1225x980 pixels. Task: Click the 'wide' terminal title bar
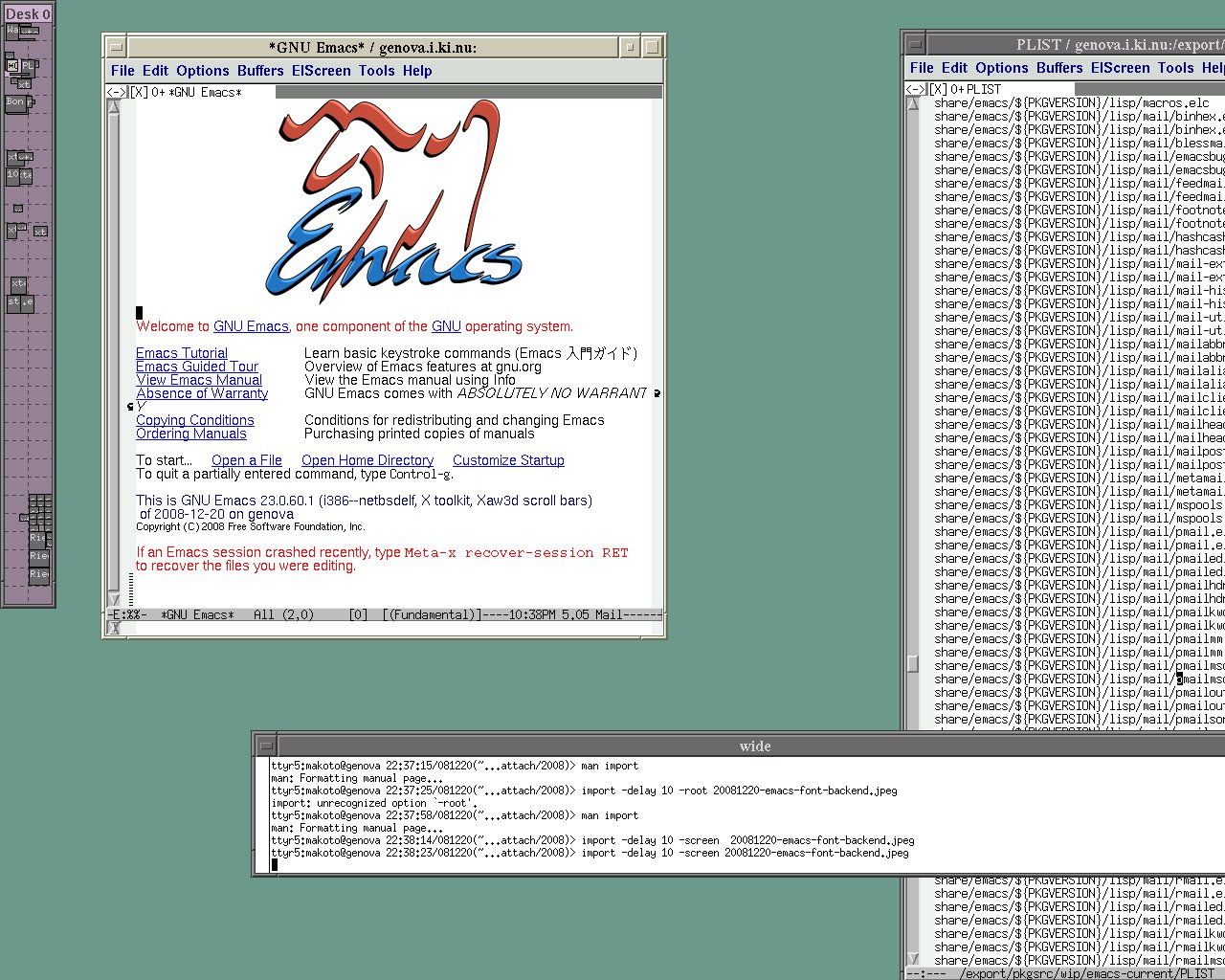(x=754, y=746)
